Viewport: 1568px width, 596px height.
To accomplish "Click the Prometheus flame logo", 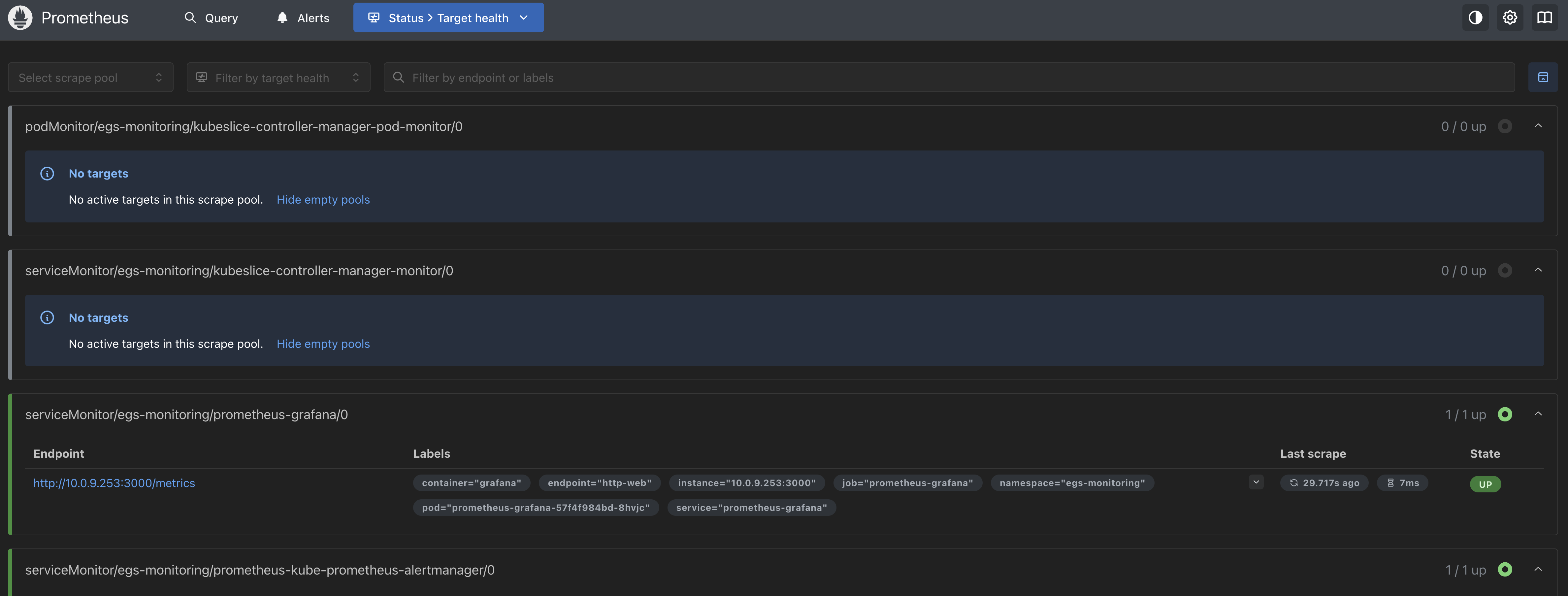I will pyautogui.click(x=20, y=17).
